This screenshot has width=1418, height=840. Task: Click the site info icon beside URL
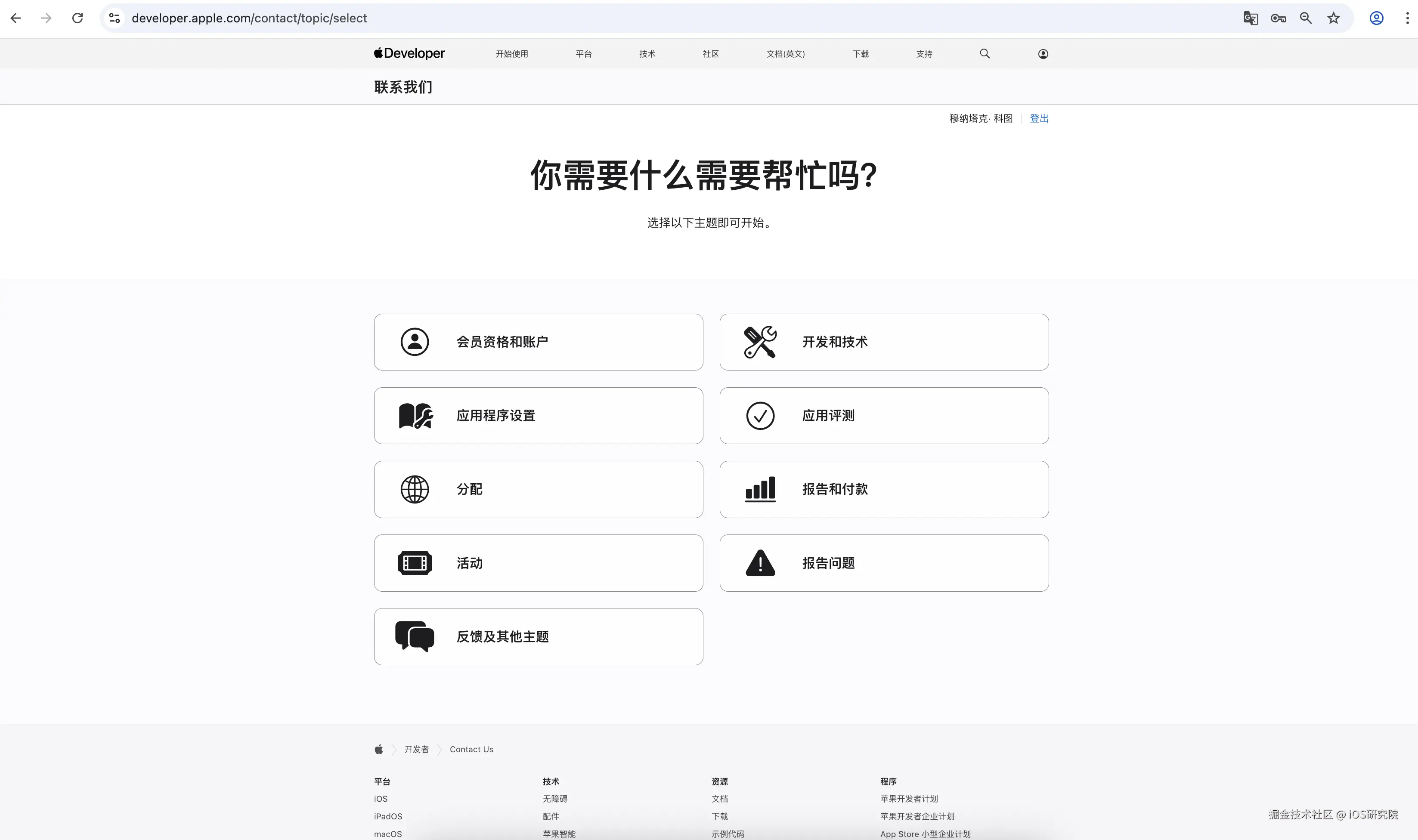point(115,18)
